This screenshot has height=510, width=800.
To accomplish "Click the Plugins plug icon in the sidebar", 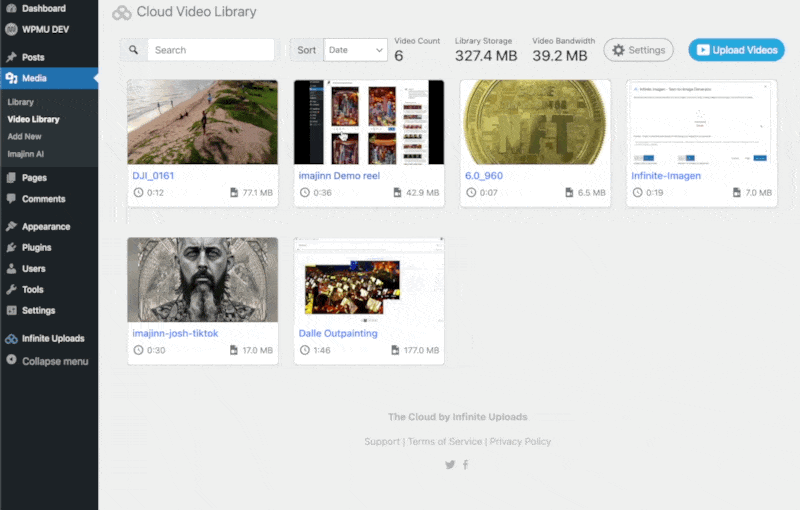I will [x=11, y=247].
